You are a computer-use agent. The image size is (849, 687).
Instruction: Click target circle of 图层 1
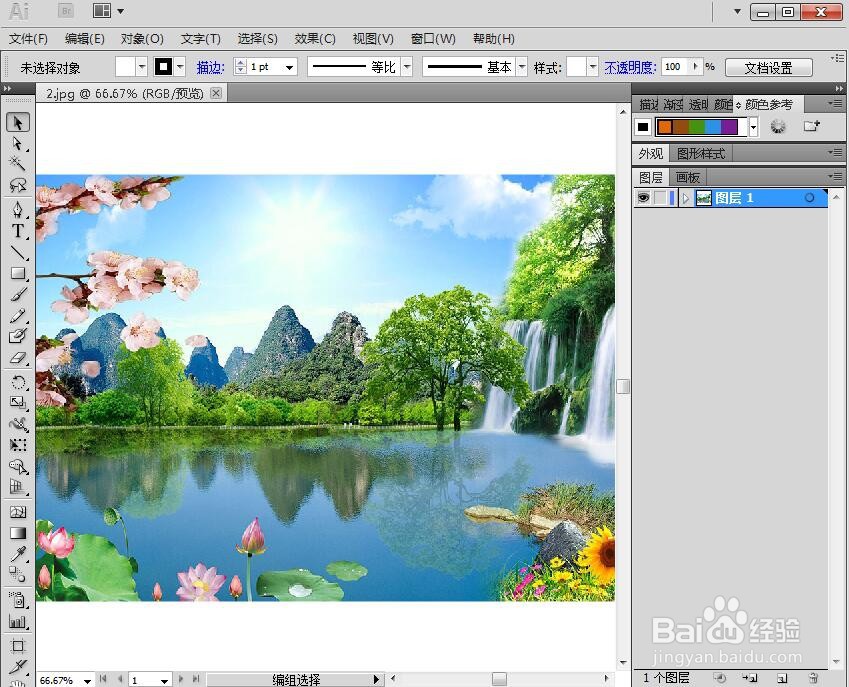click(809, 198)
